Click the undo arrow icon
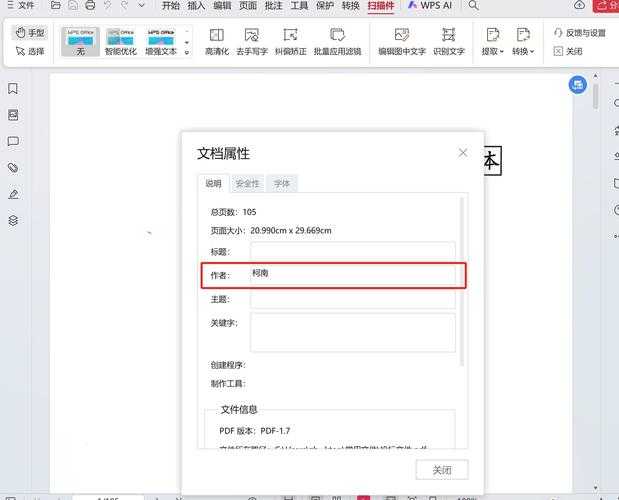The width and height of the screenshot is (619, 500). pos(107,5)
